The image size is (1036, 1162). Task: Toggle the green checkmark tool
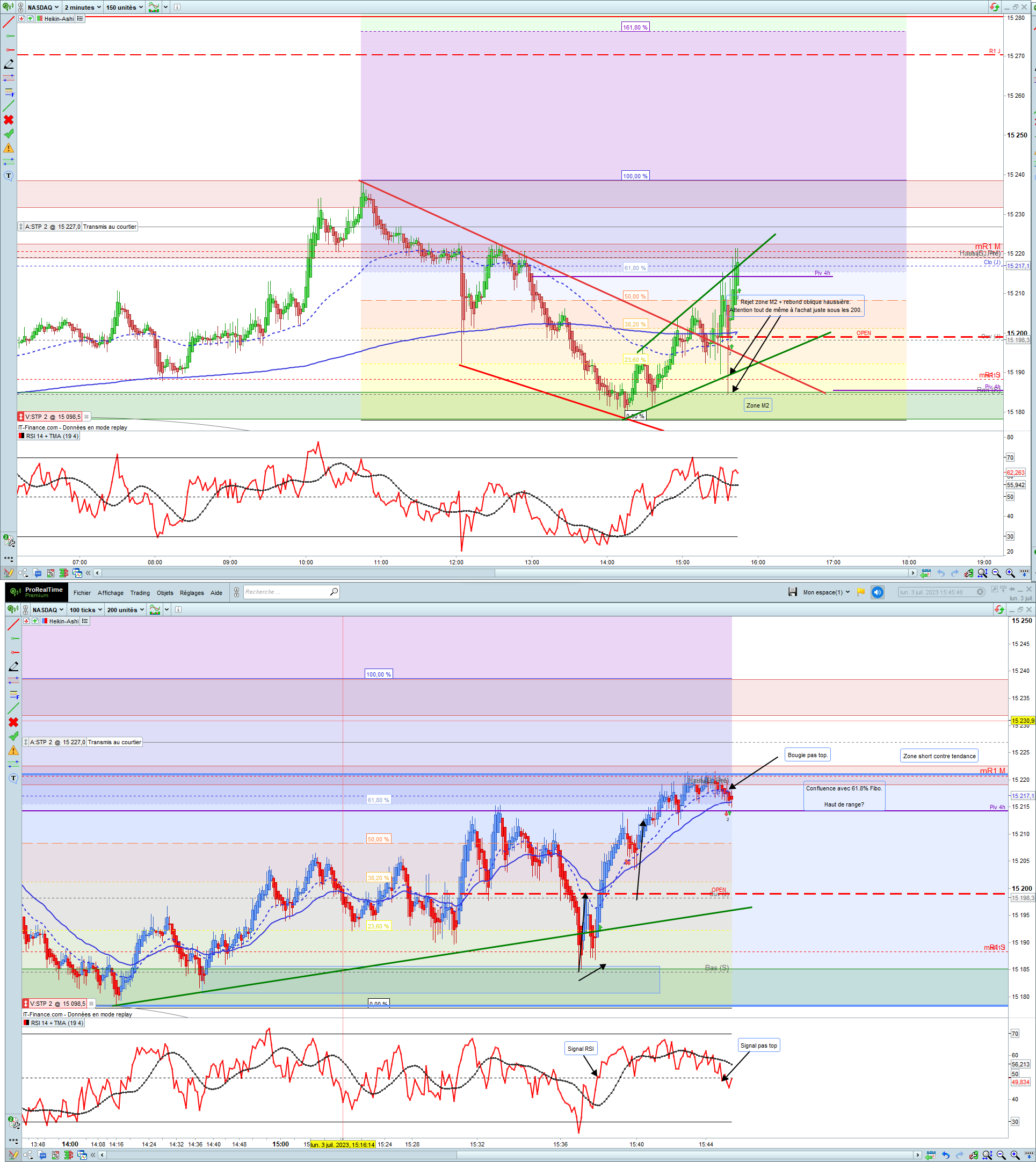coord(9,134)
